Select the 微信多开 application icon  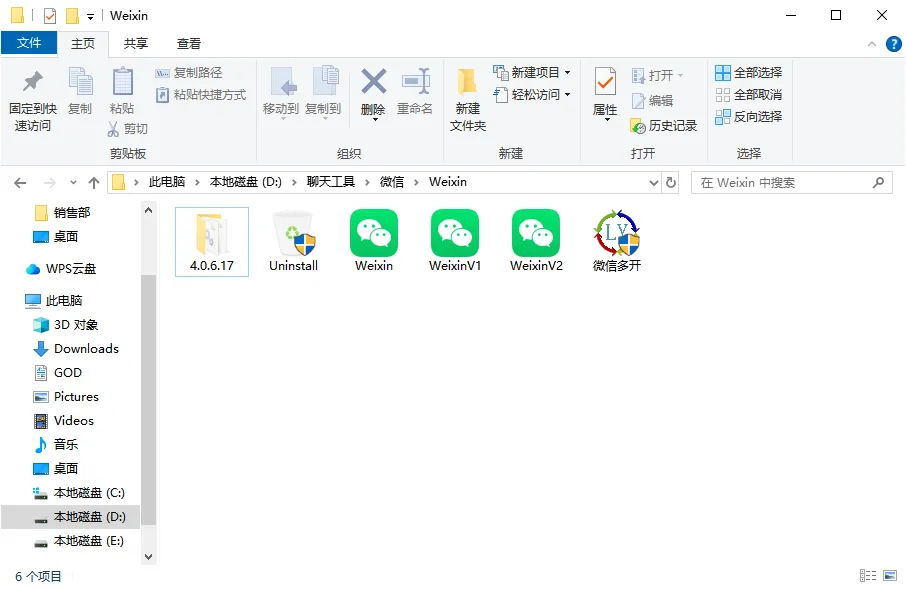[617, 242]
